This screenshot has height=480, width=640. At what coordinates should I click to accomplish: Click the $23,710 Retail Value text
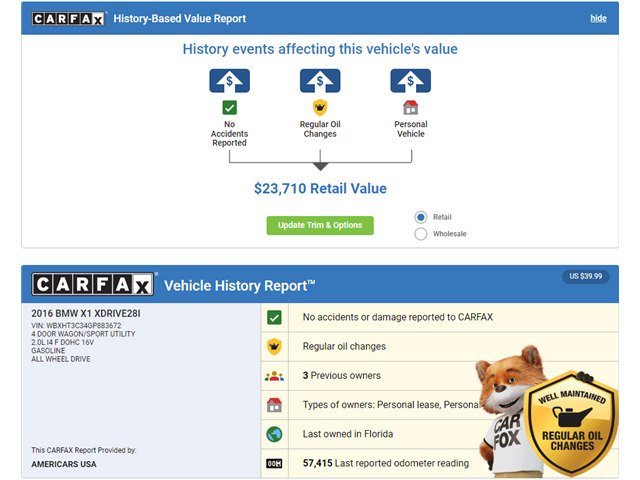(320, 188)
